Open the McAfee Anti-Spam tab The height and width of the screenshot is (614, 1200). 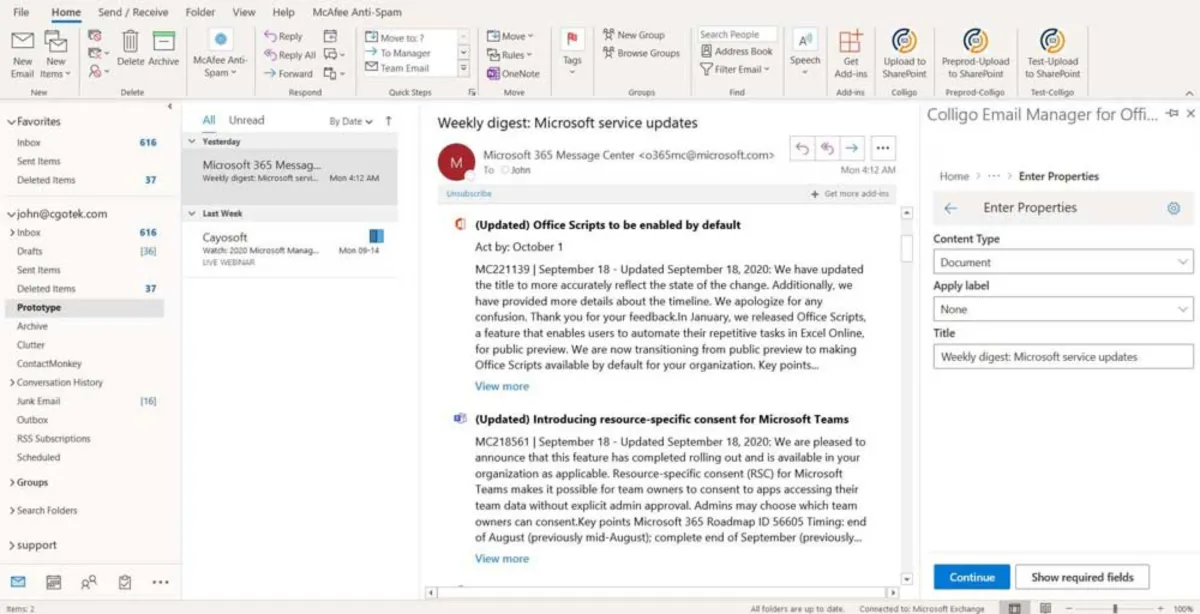358,12
